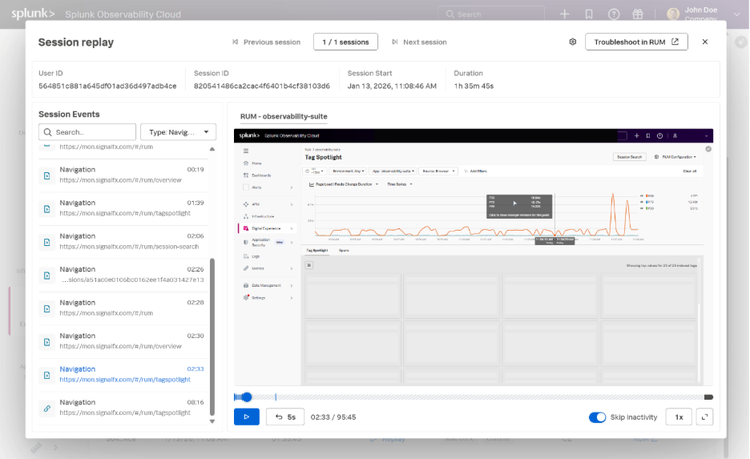Click page icon of 02:06 session-search event
This screenshot has width=750, height=459.
click(46, 242)
